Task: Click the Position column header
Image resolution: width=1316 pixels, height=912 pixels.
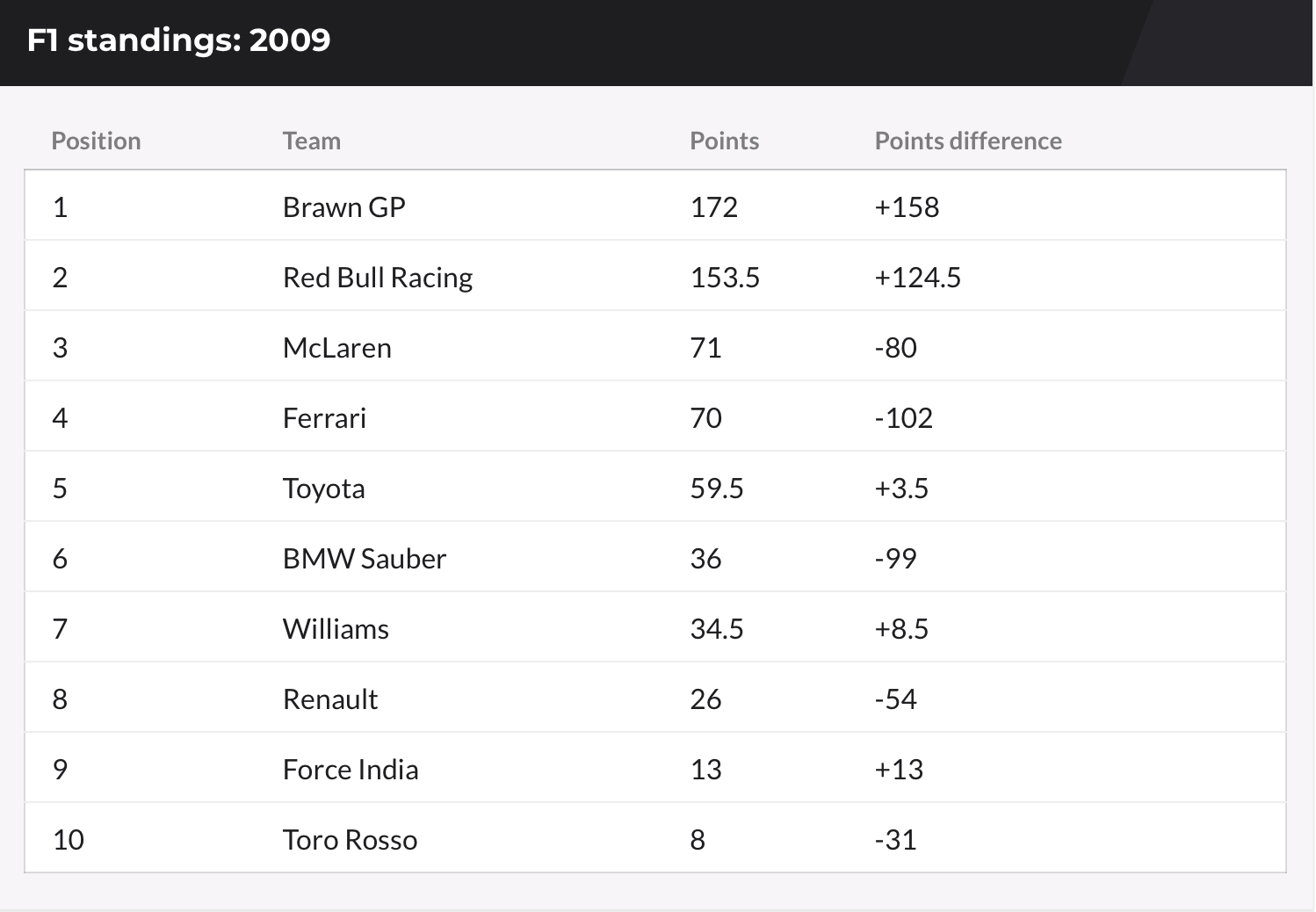Action: coord(96,141)
